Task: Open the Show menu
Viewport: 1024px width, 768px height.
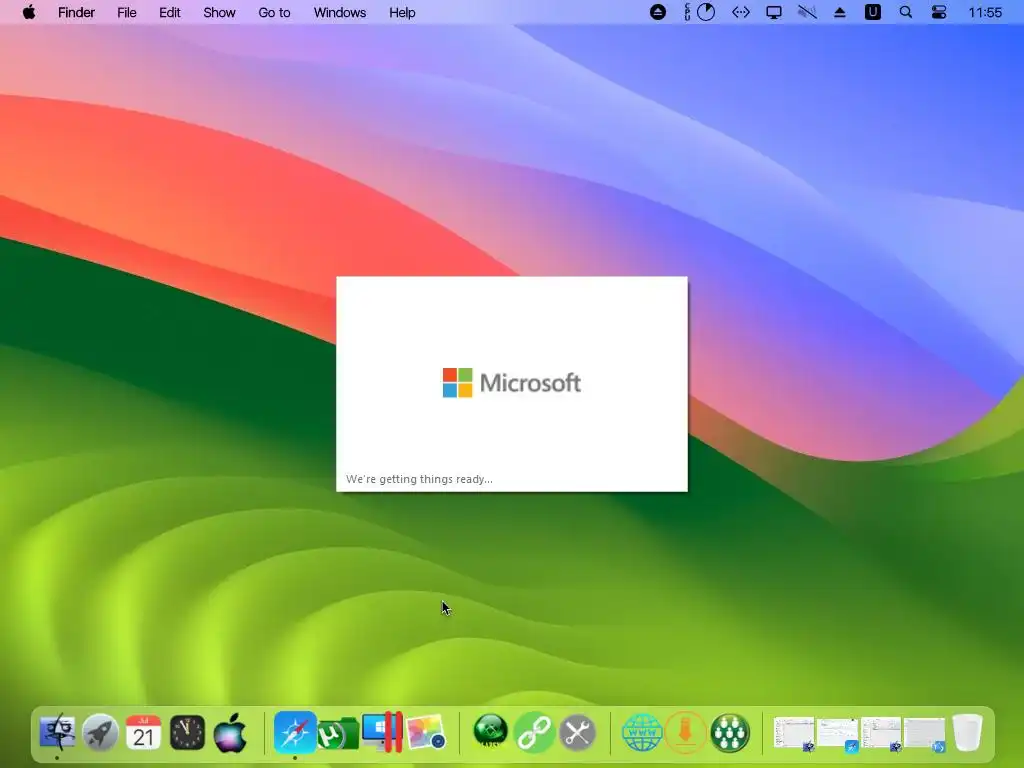Action: 219,12
